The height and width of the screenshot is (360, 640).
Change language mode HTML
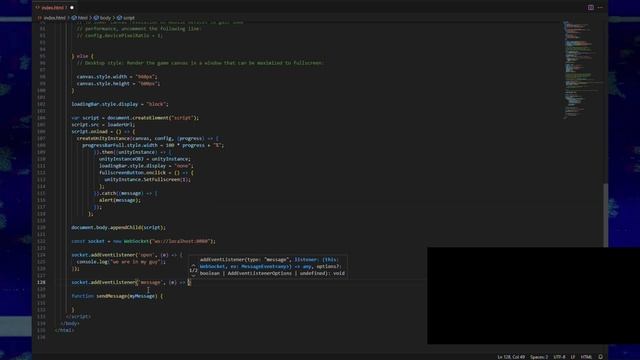pos(586,357)
